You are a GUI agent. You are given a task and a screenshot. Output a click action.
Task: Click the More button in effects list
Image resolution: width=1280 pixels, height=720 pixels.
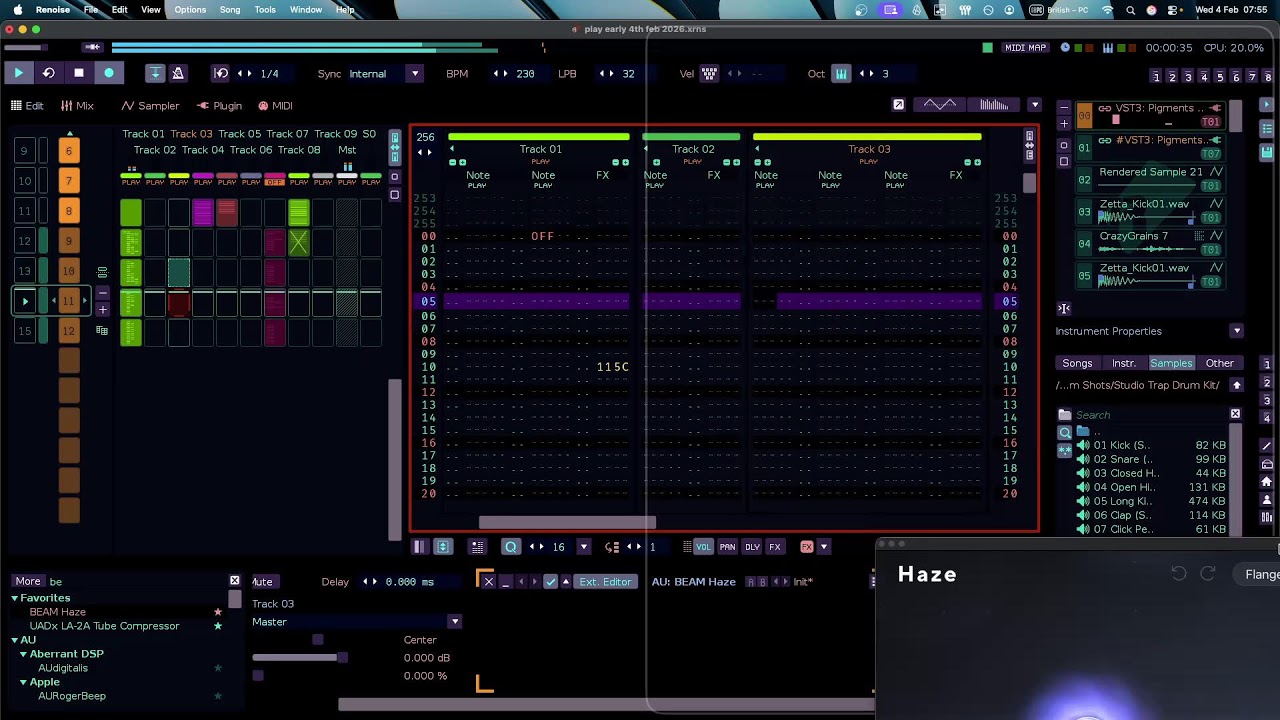[x=28, y=581]
